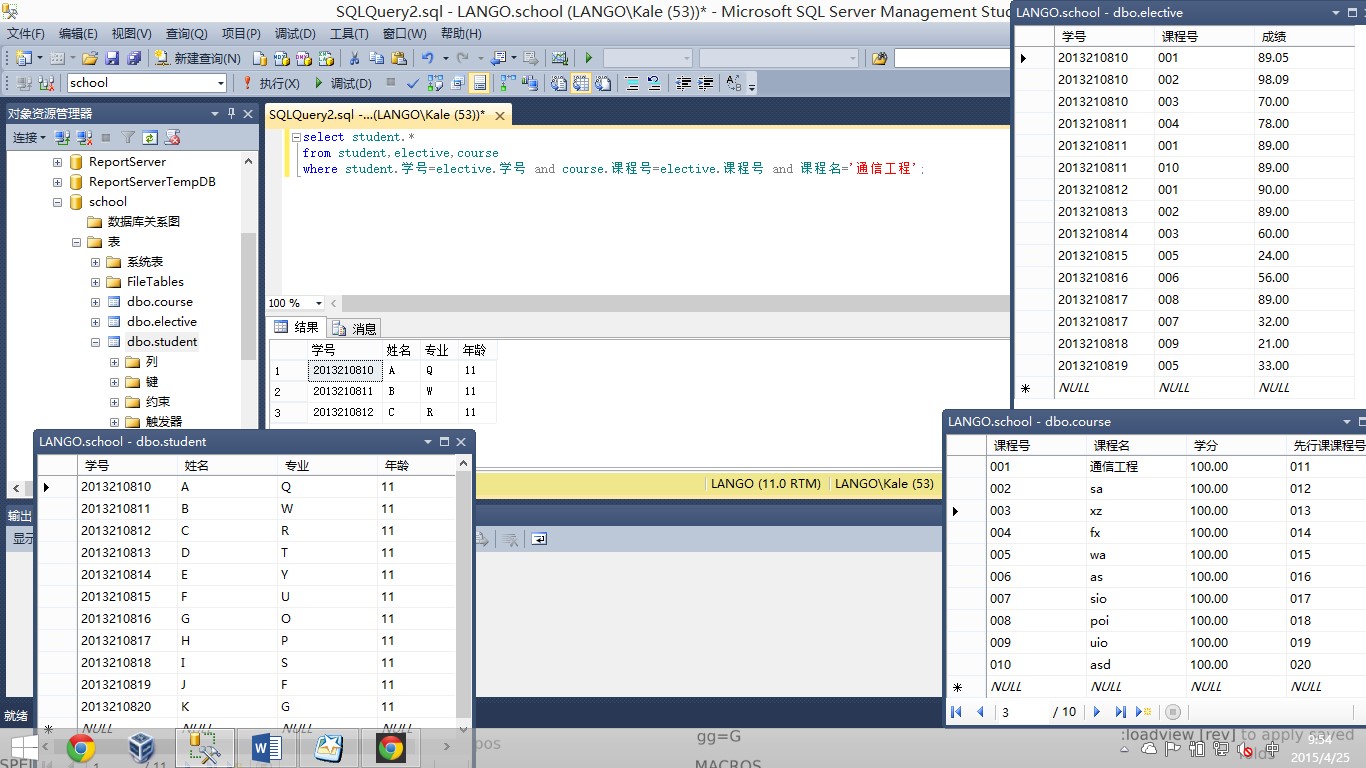Click the Move Previous record arrow in dbo.course
The height and width of the screenshot is (768, 1366).
click(980, 712)
